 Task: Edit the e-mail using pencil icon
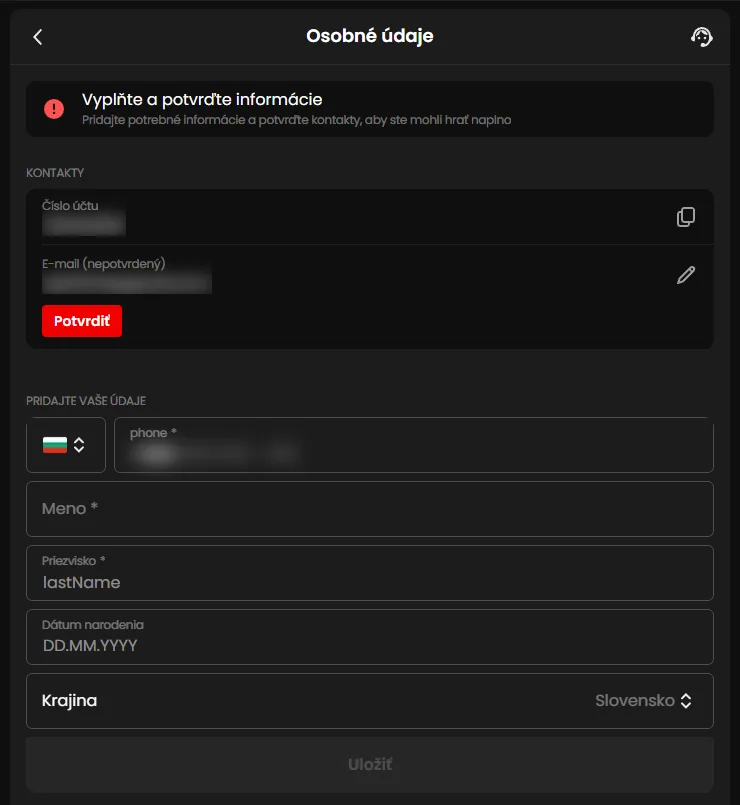coord(686,275)
